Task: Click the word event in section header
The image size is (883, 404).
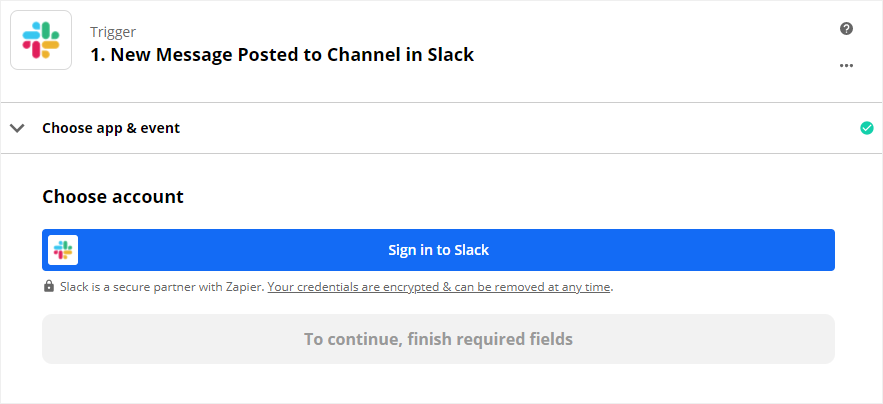Action: click(x=160, y=128)
